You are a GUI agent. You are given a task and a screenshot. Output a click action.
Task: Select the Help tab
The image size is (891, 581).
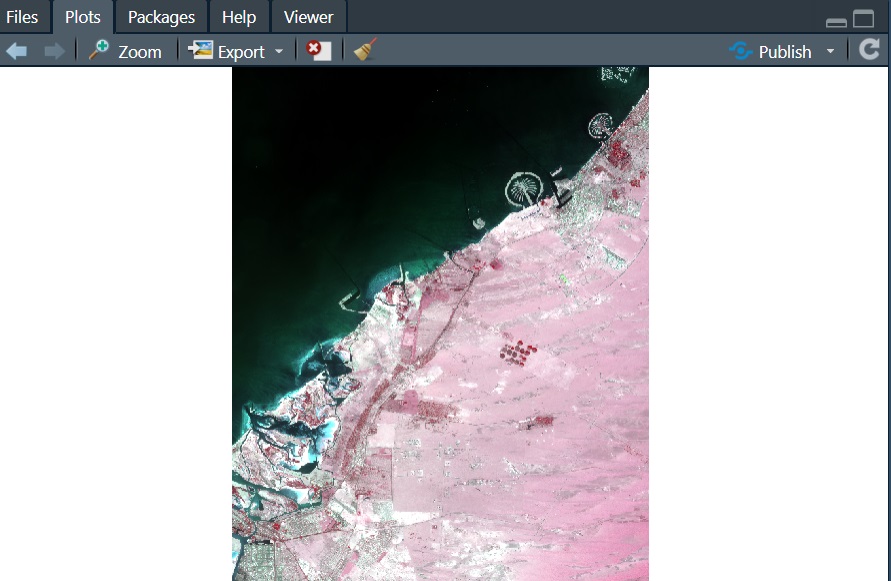coord(239,17)
